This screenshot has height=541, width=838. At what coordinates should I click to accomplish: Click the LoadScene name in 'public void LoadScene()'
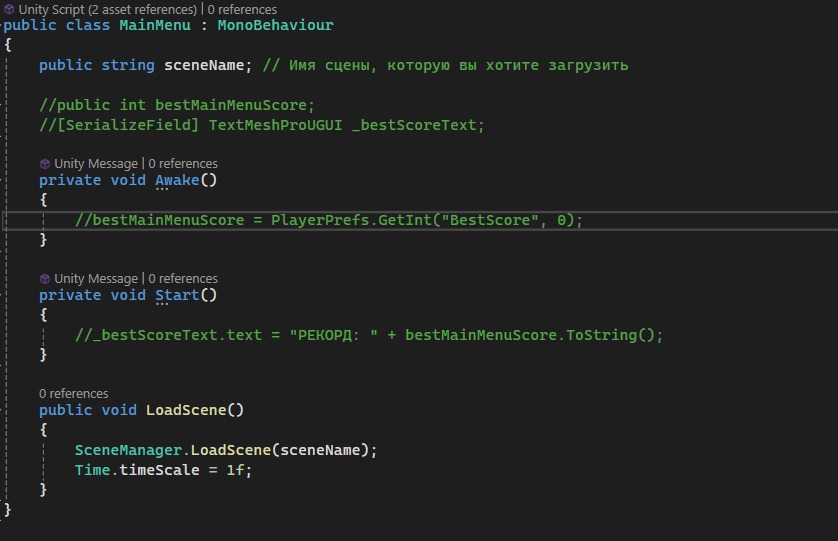(x=186, y=410)
